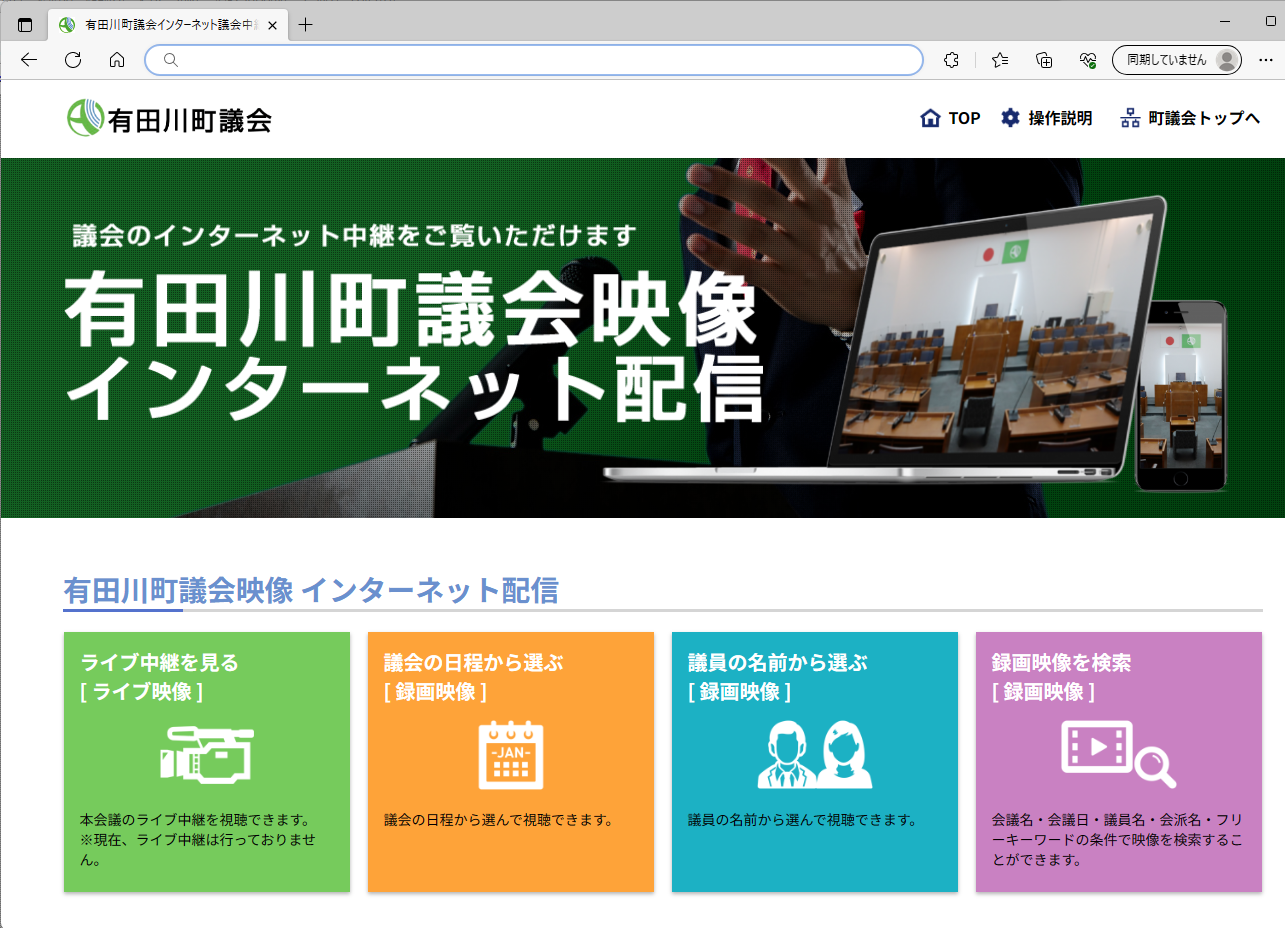Click text 議員の名前から選んで視聴できます。
This screenshot has height=928, width=1285.
(x=802, y=820)
